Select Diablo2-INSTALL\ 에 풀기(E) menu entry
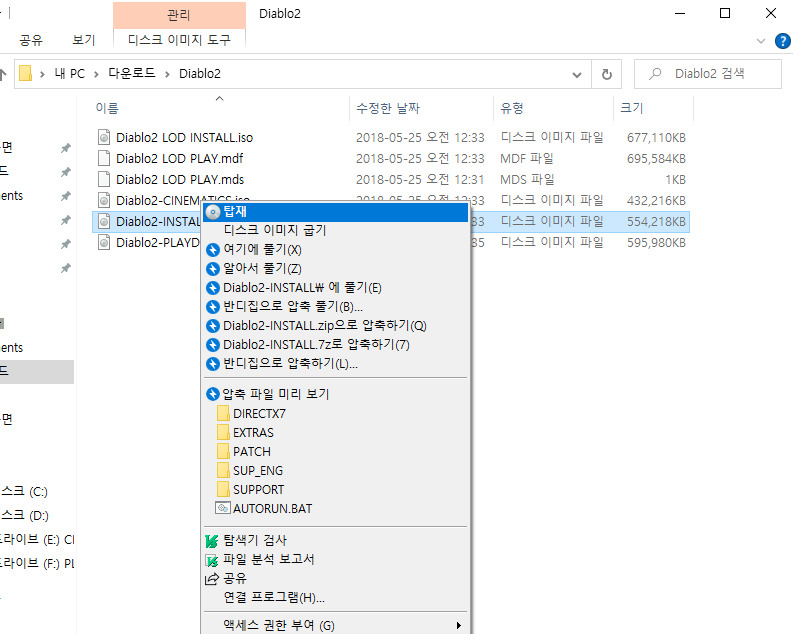Image resolution: width=793 pixels, height=634 pixels. [x=336, y=288]
